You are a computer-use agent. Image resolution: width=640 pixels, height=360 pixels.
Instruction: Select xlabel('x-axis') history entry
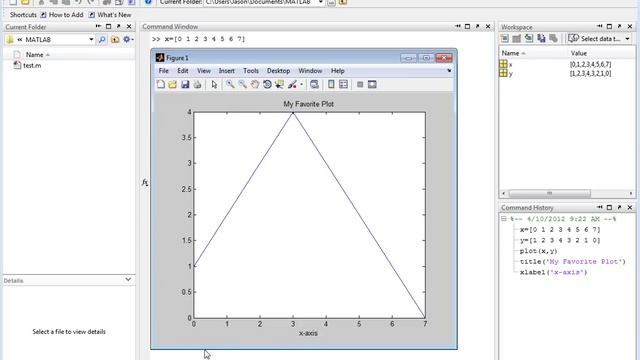click(x=553, y=272)
